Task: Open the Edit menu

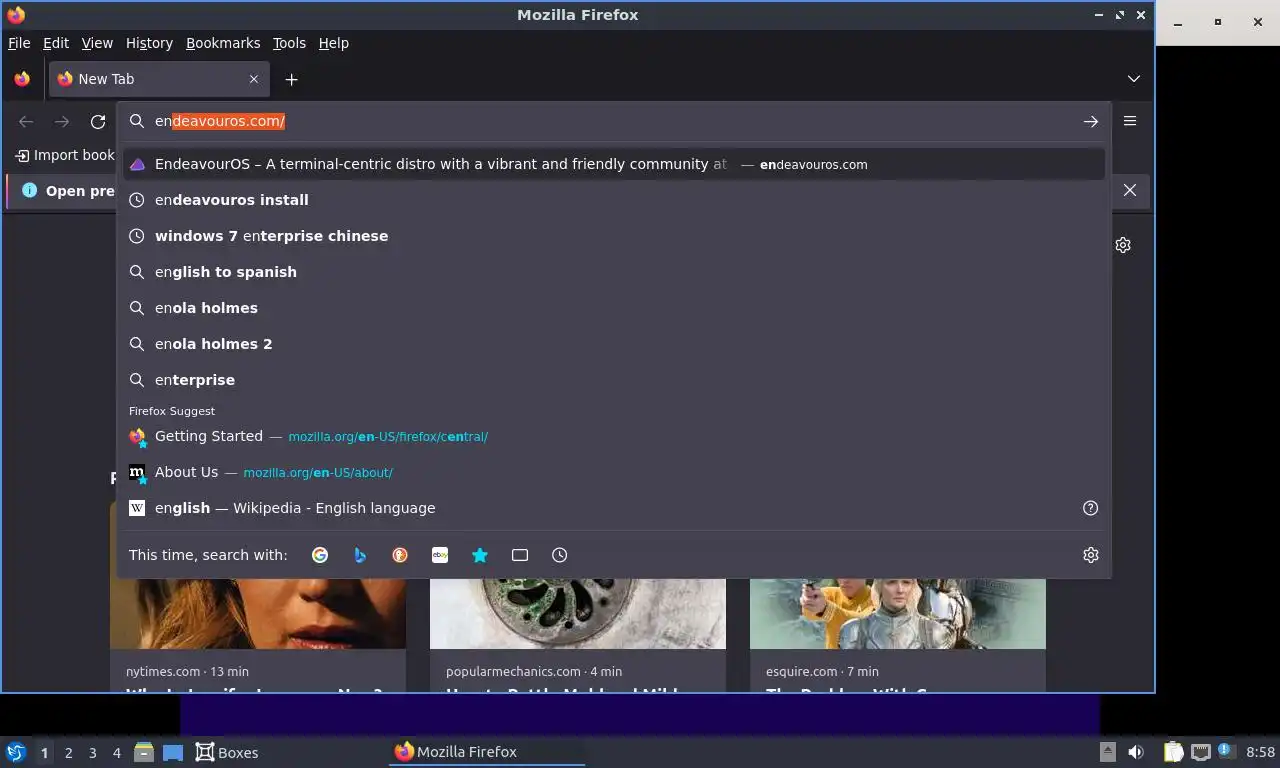Action: [x=56, y=43]
